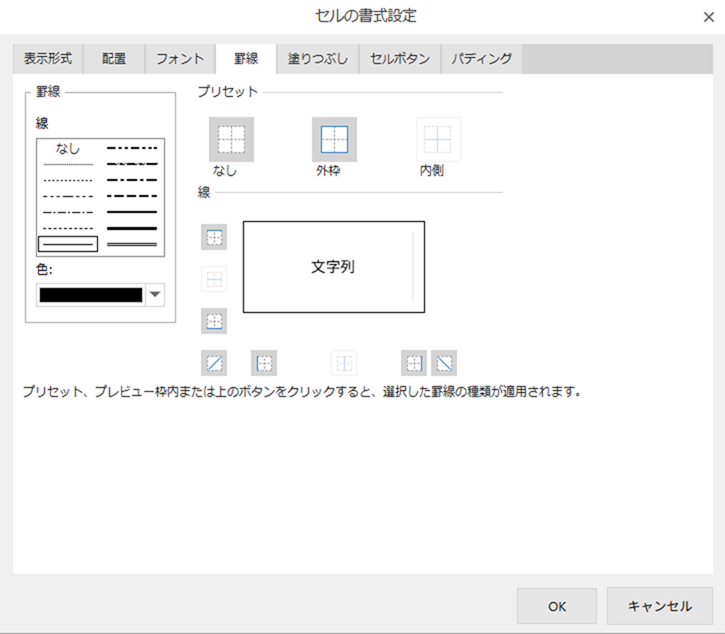The image size is (725, 634).
Task: Click inside the 文字列 preview box
Action: click(333, 267)
